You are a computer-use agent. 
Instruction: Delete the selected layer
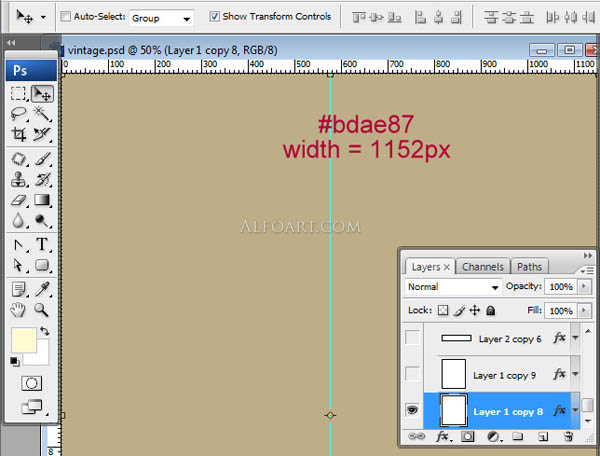click(569, 436)
